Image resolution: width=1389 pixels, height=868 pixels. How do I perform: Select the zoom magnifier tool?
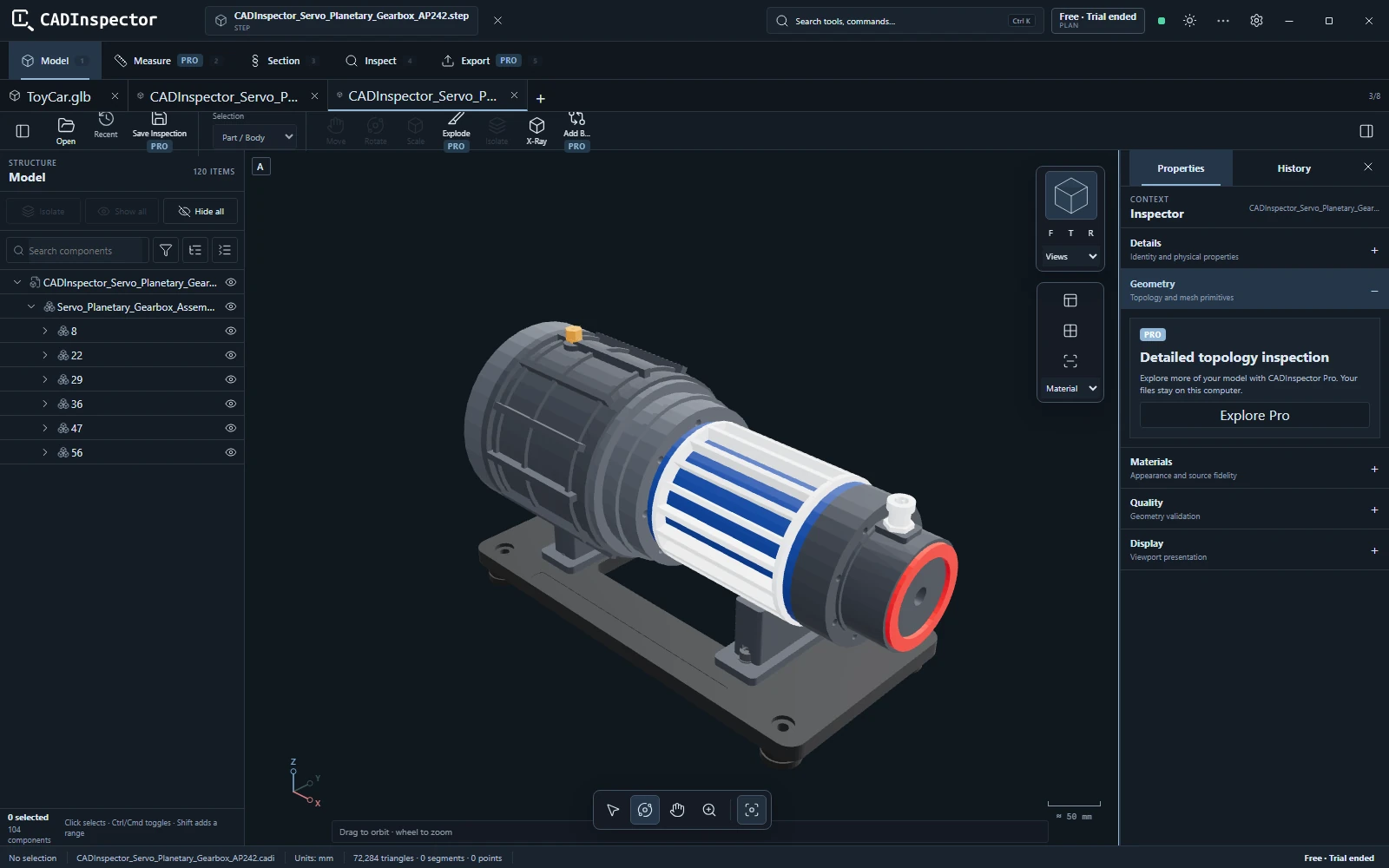(x=709, y=810)
